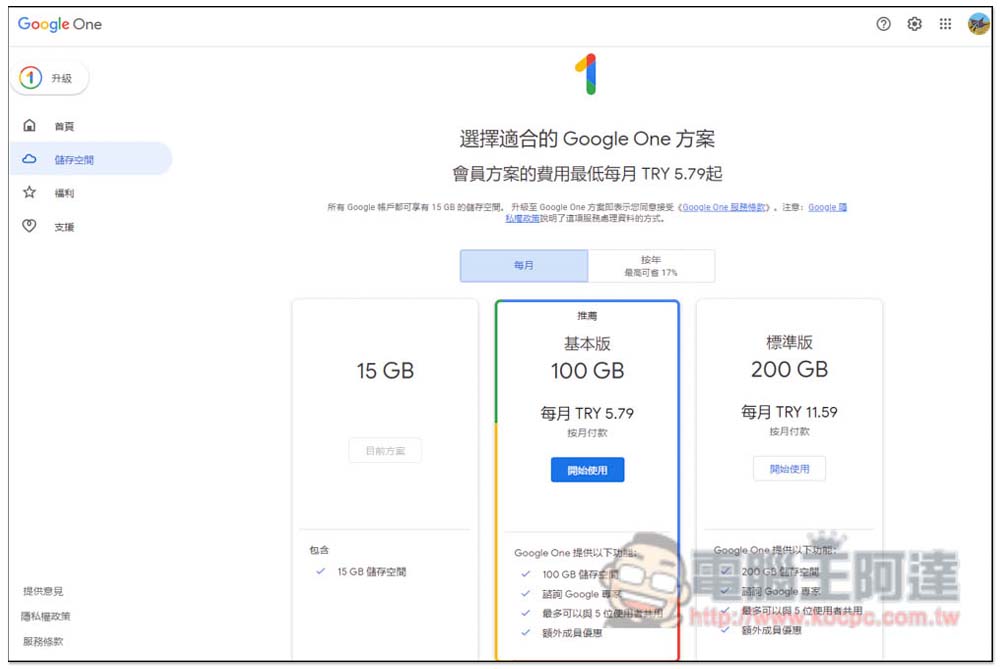Click the 100 GB plan heading

coord(587,371)
